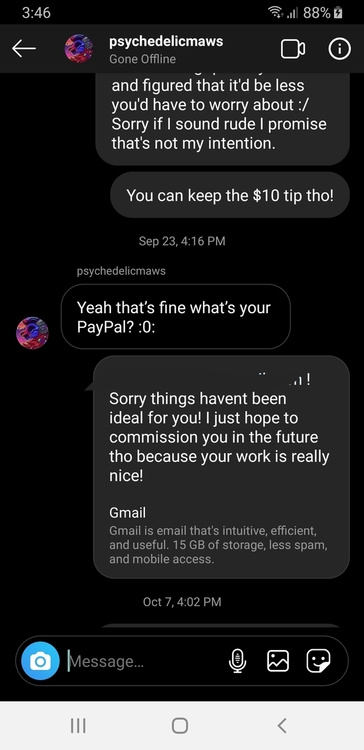Tap the avatar beside the PayPal message
Screen dimensions: 364x750
[33, 333]
